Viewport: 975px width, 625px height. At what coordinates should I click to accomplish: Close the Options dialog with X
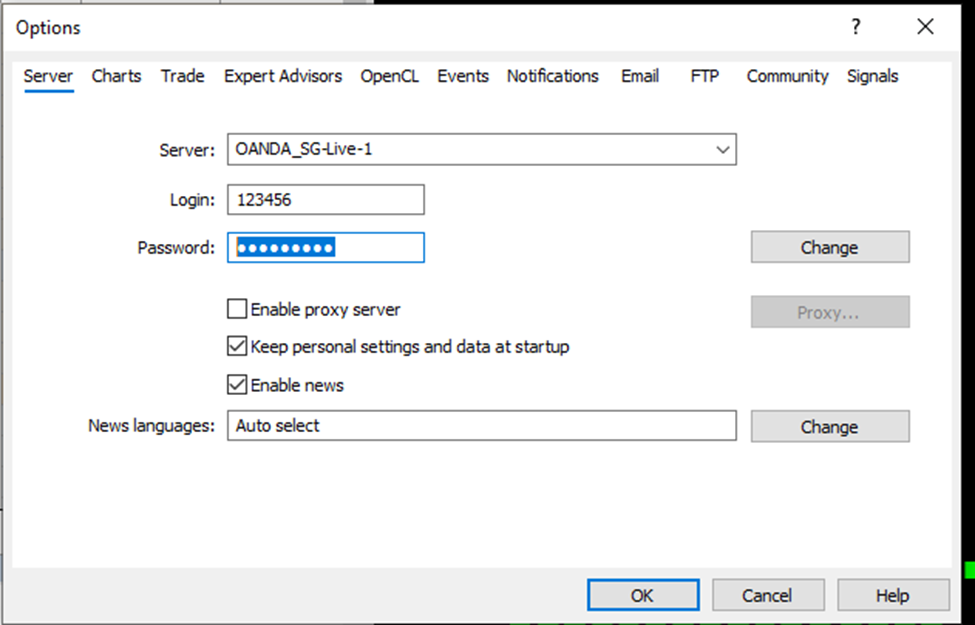coord(925,28)
